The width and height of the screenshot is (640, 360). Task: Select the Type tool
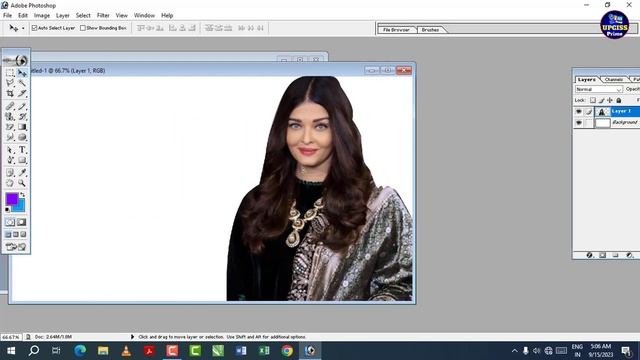click(22, 150)
